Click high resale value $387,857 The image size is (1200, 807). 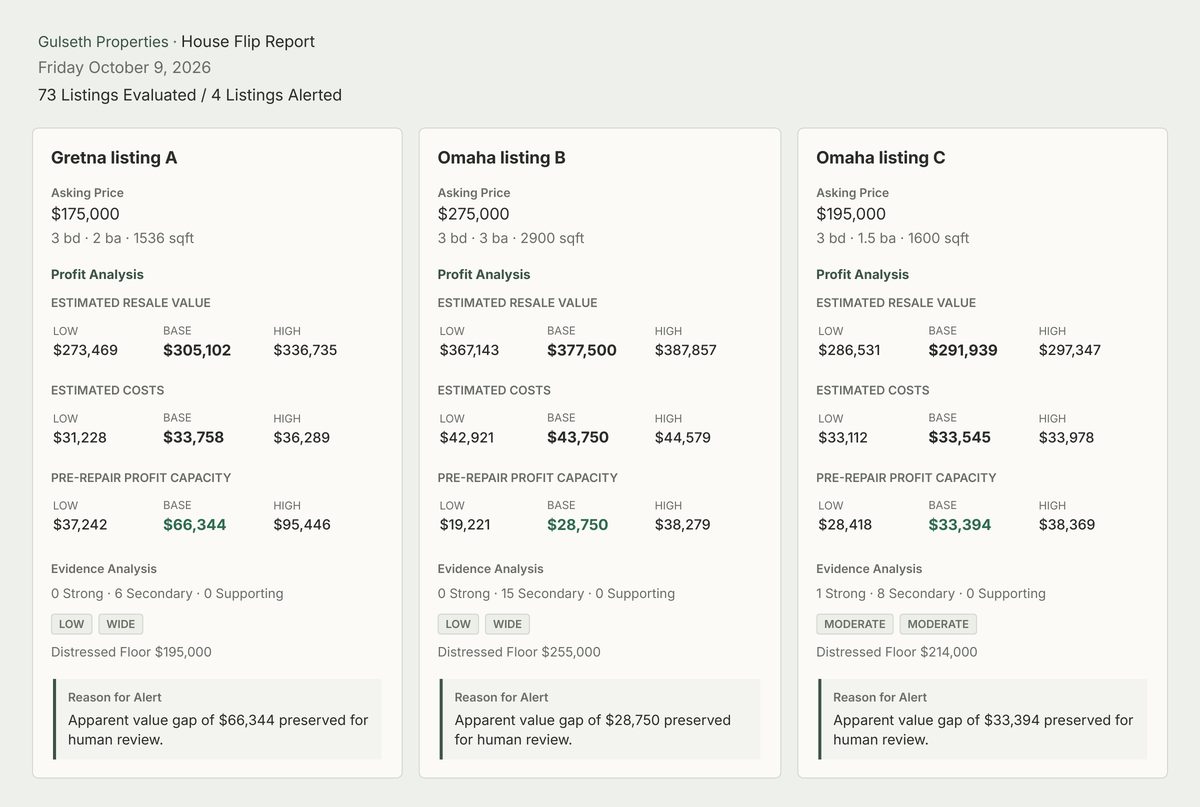(686, 350)
